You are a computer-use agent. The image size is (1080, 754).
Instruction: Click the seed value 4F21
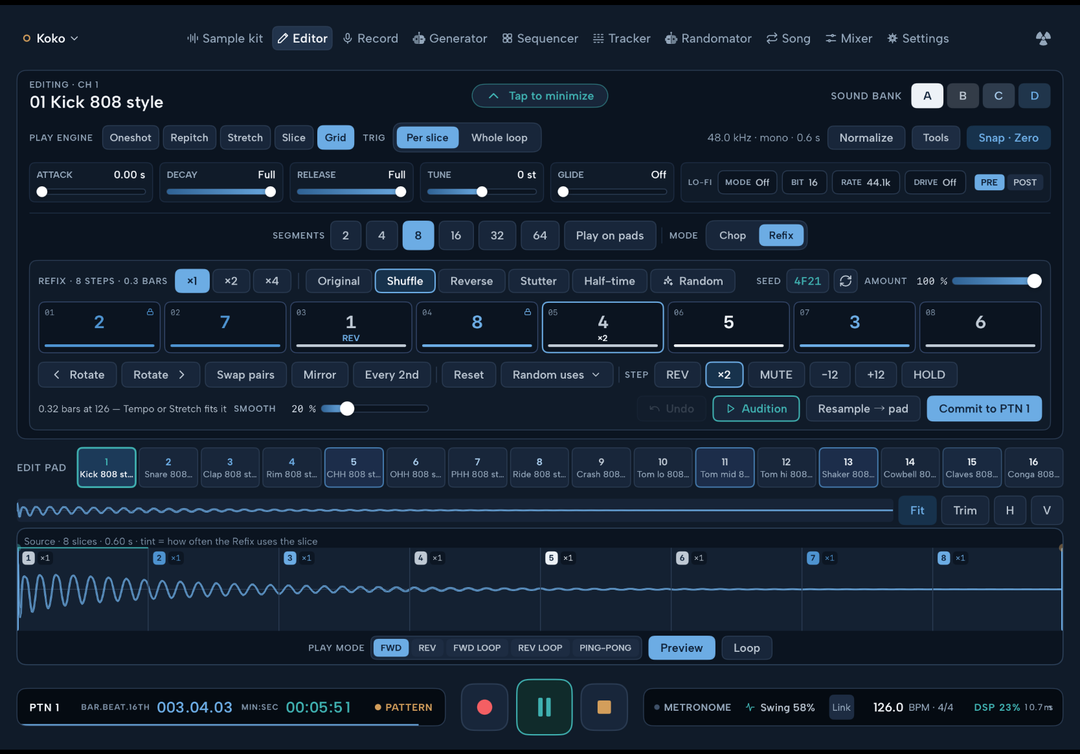pyautogui.click(x=807, y=281)
